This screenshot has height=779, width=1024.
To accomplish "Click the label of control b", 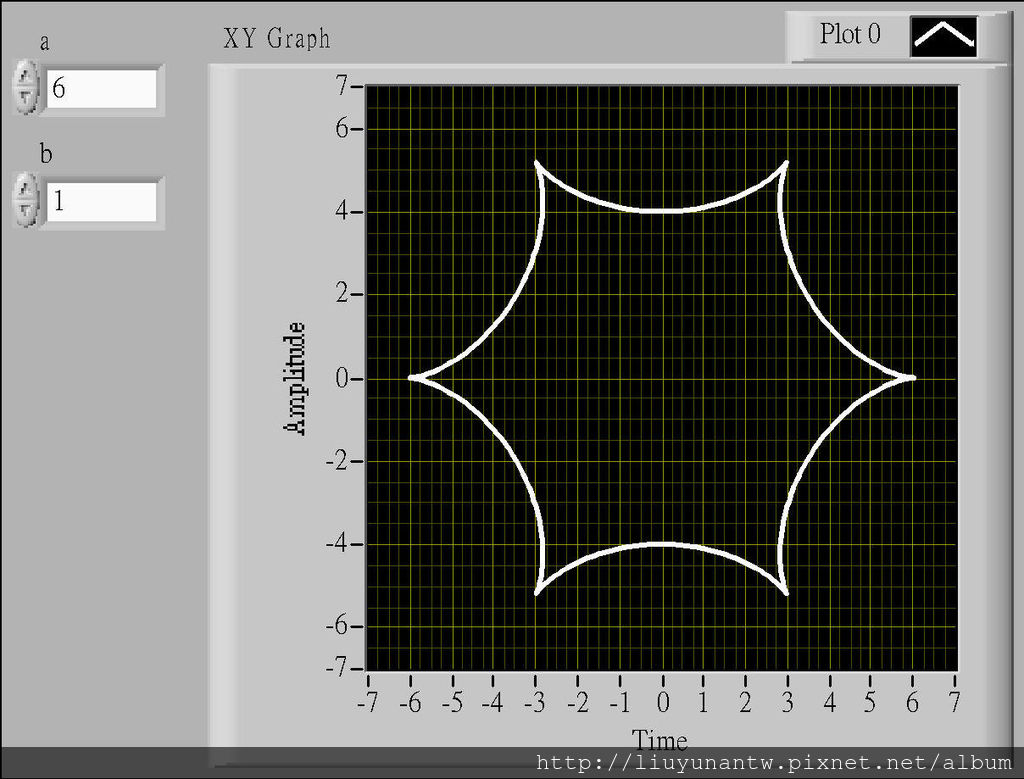I will [45, 154].
